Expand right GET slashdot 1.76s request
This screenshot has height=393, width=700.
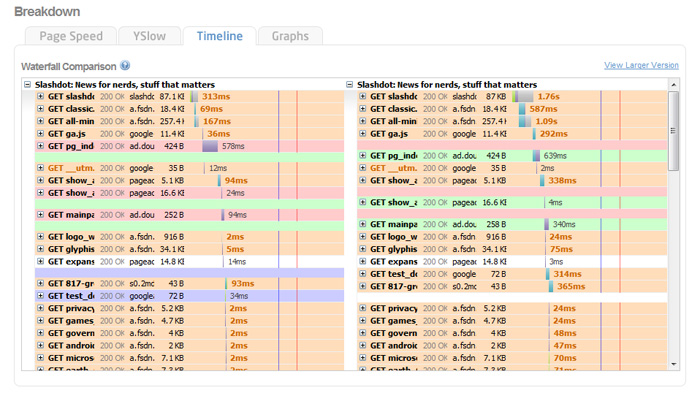362,96
